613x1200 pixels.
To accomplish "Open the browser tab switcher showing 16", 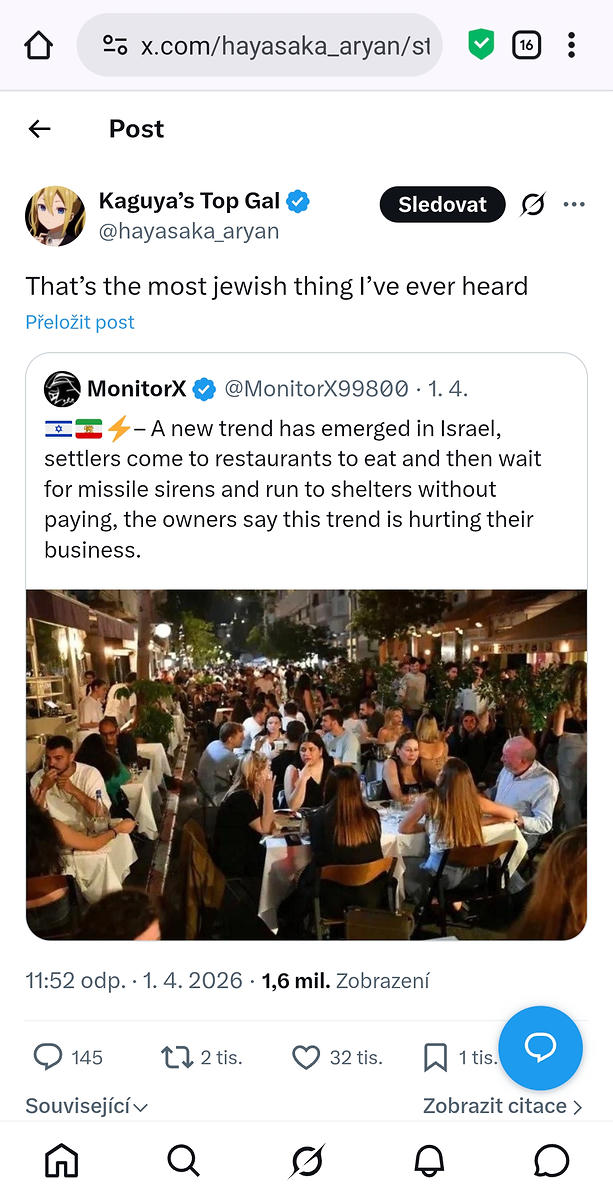I will tap(526, 45).
